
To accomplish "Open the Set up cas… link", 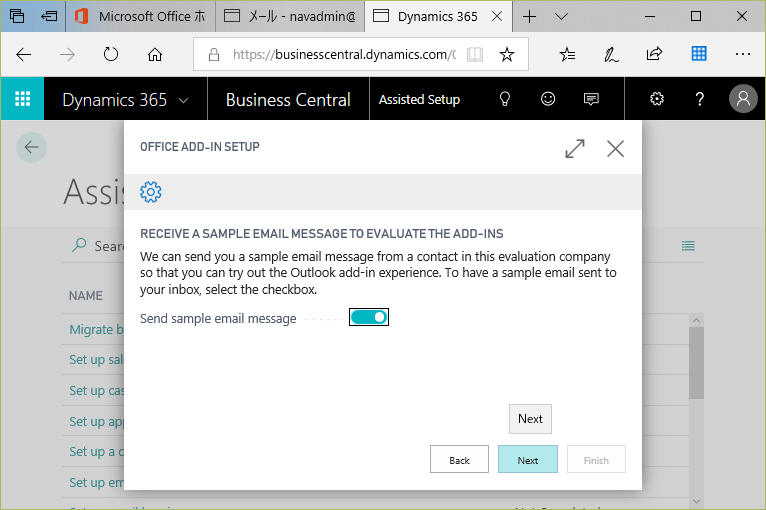I will pos(96,390).
